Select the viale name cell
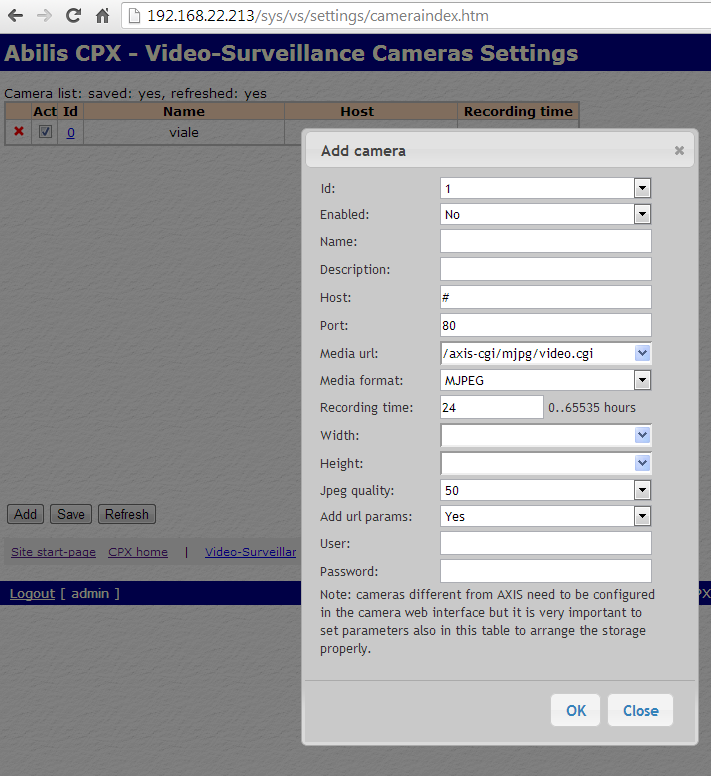Viewport: 711px width, 776px height. pyautogui.click(x=184, y=133)
